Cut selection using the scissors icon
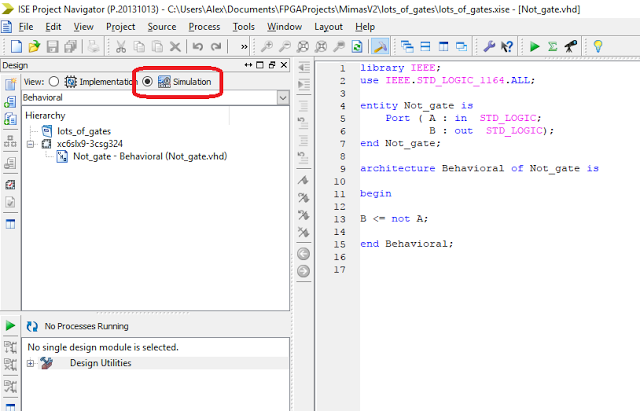The height and width of the screenshot is (411, 640). (121, 47)
